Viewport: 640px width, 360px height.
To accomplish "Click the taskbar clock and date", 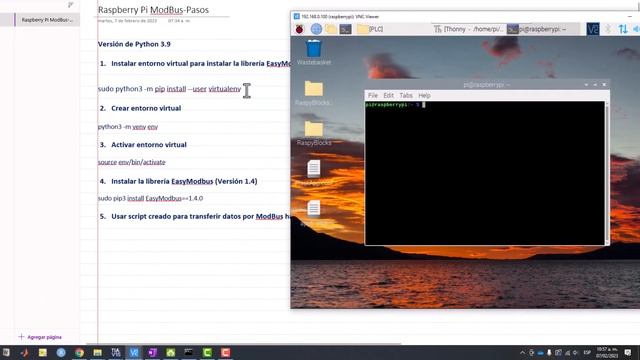I will point(607,353).
